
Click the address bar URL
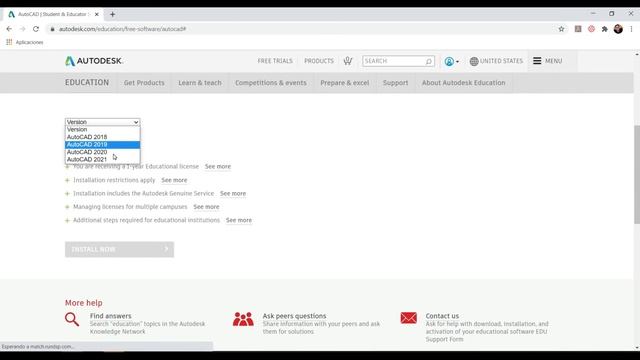coord(122,29)
